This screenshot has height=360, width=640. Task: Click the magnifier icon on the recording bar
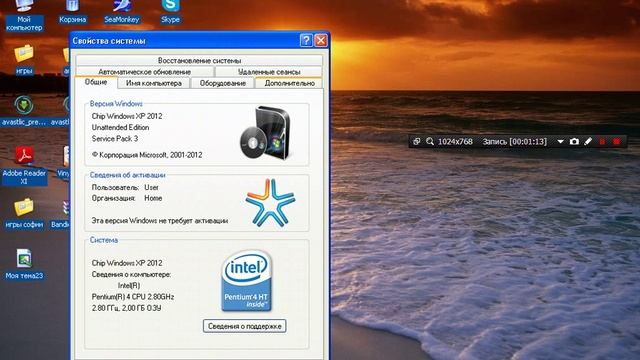pos(430,141)
